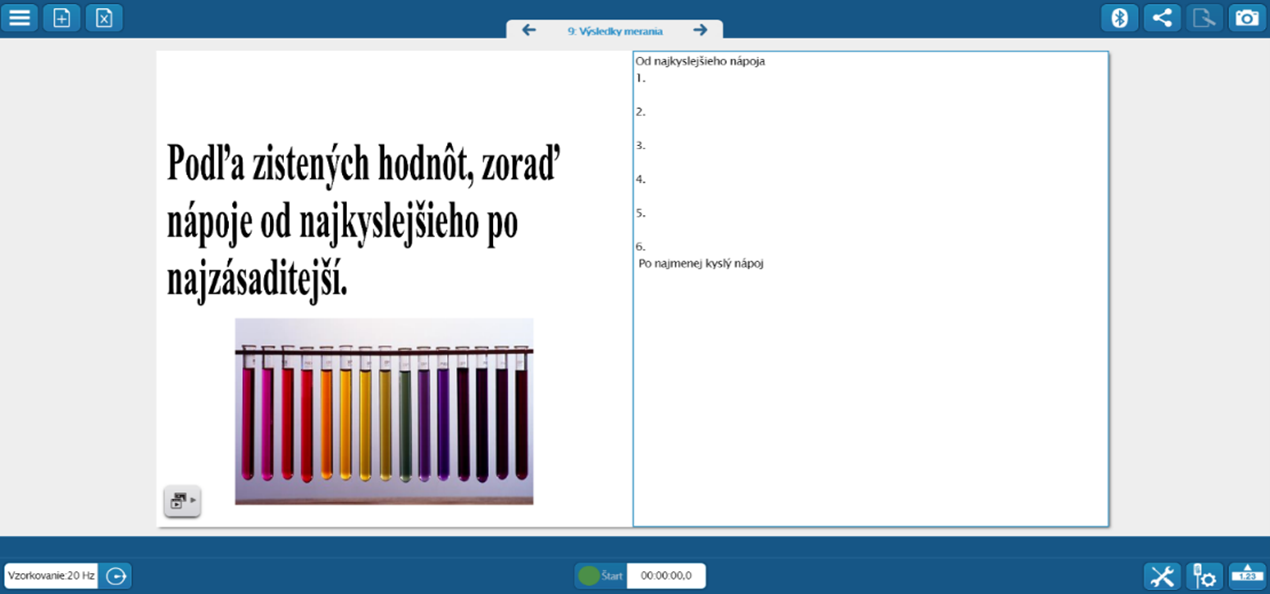Take a snapshot with the camera icon
This screenshot has width=1270, height=594.
pos(1247,17)
